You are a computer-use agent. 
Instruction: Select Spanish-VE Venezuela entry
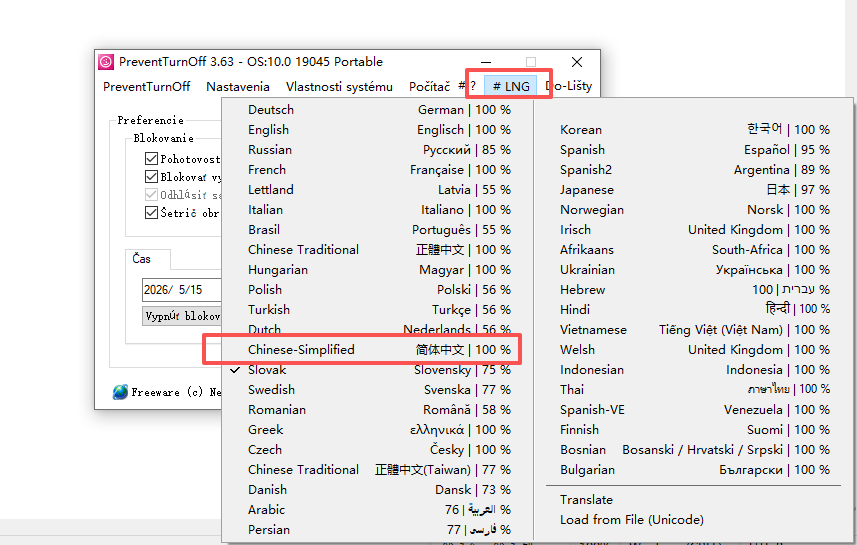click(694, 409)
